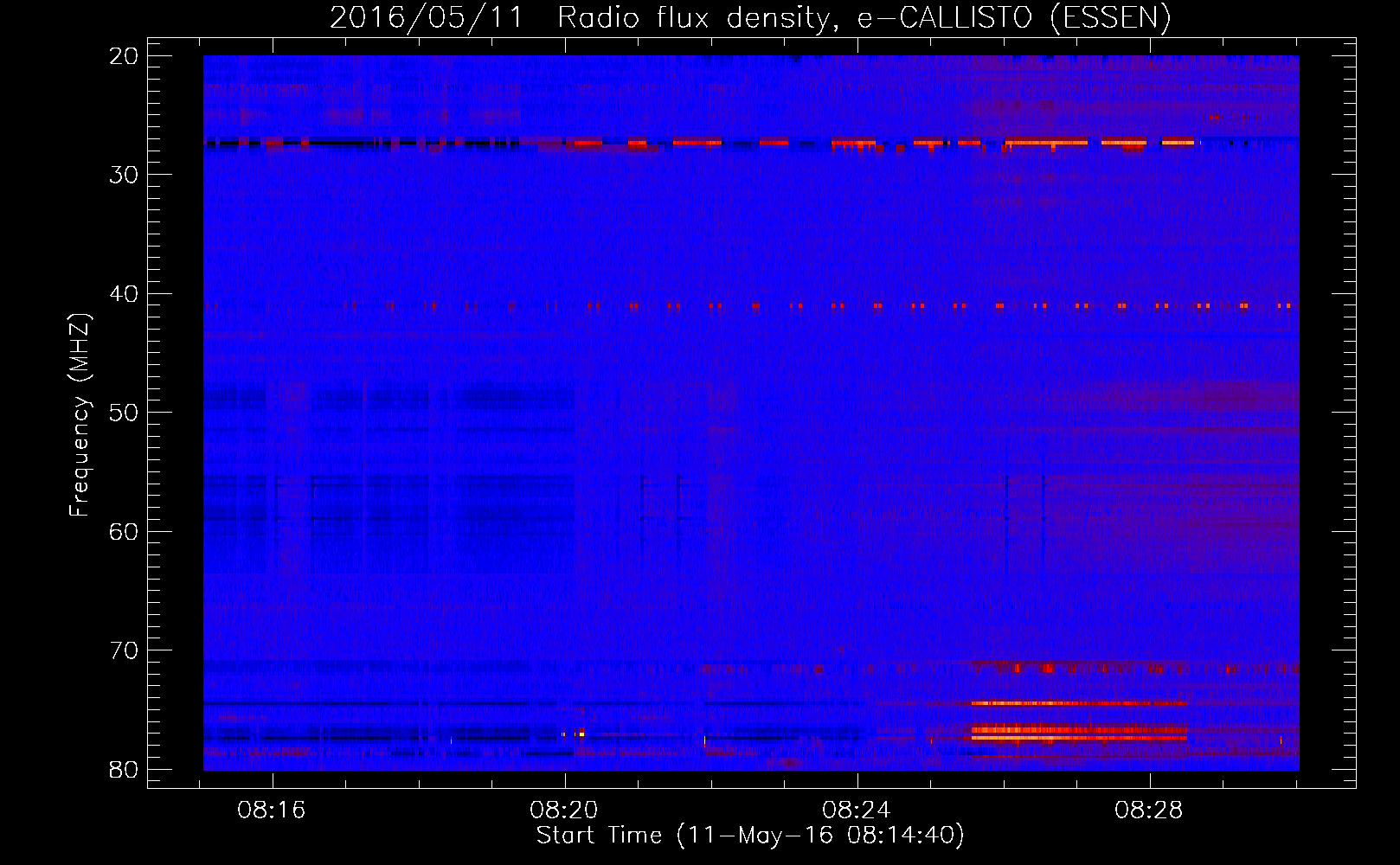Click the 70 frequency tick label

(x=124, y=650)
